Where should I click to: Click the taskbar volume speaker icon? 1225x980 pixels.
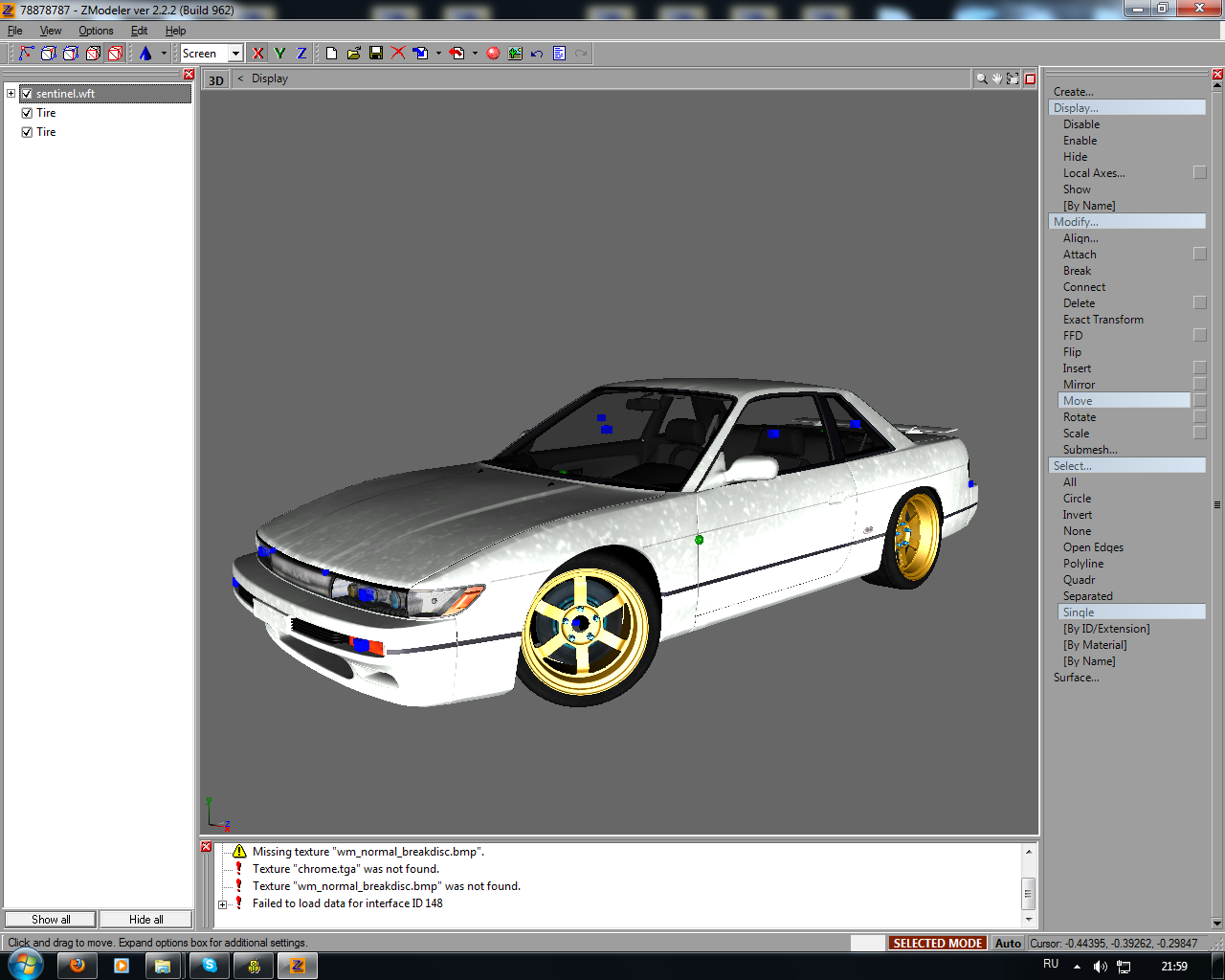coord(1101,967)
